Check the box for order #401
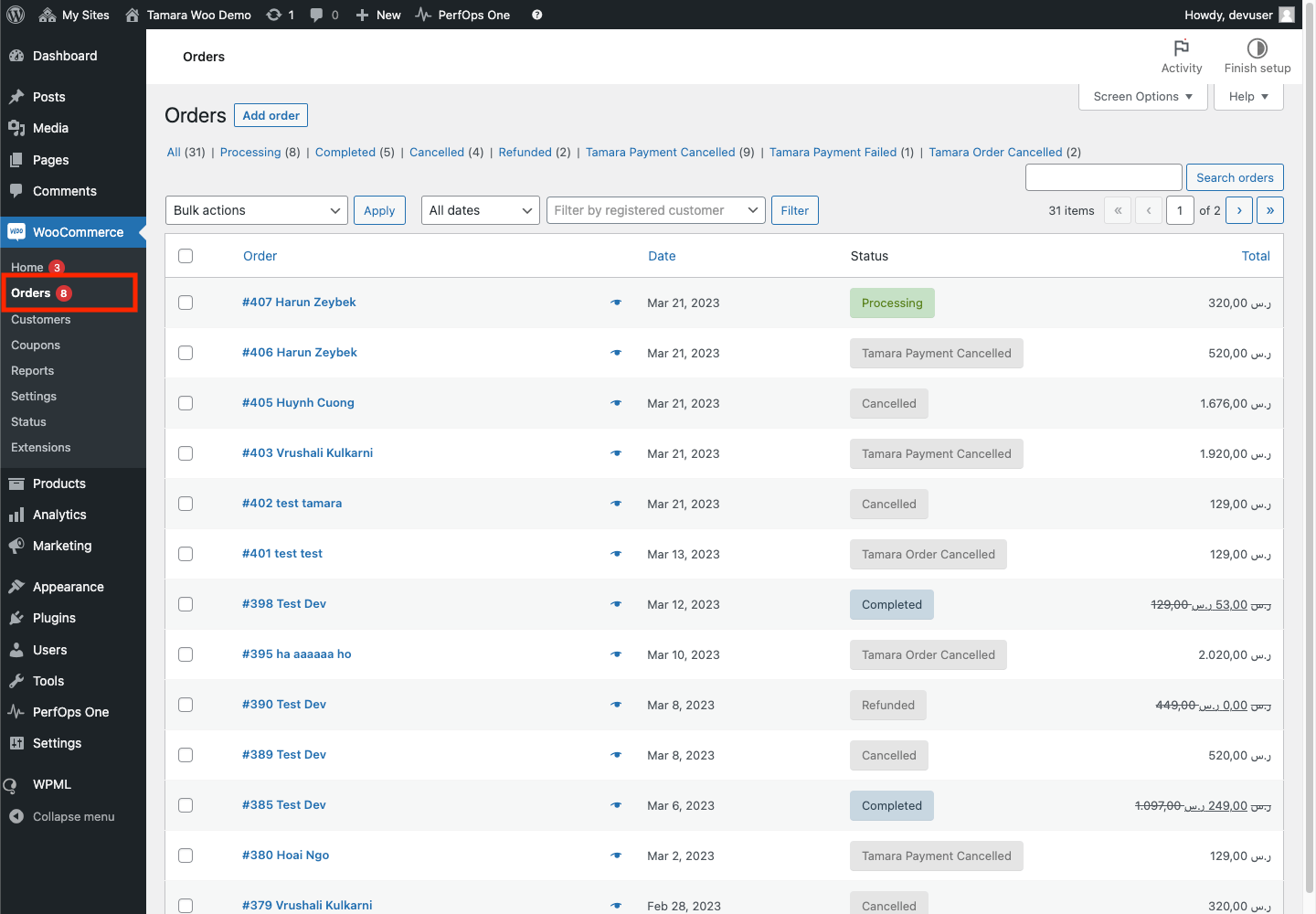Screen dimensions: 1316x914 tap(186, 554)
